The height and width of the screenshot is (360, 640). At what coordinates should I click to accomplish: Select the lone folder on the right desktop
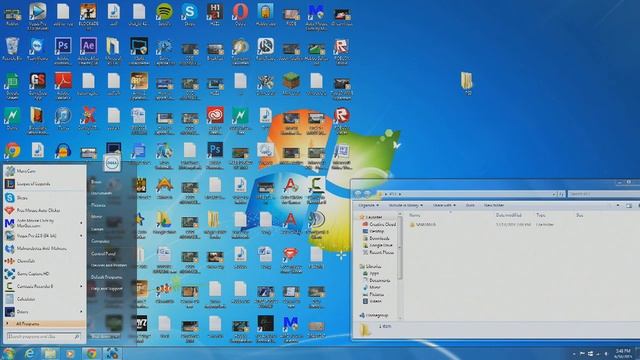[467, 83]
